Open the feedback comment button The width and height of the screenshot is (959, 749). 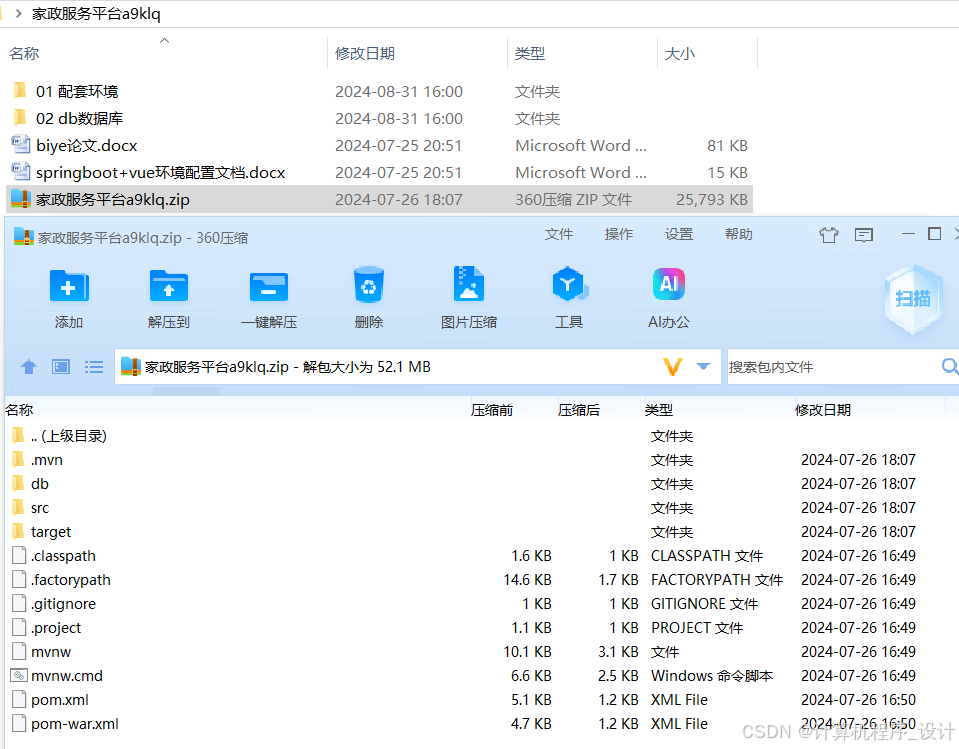coord(865,234)
